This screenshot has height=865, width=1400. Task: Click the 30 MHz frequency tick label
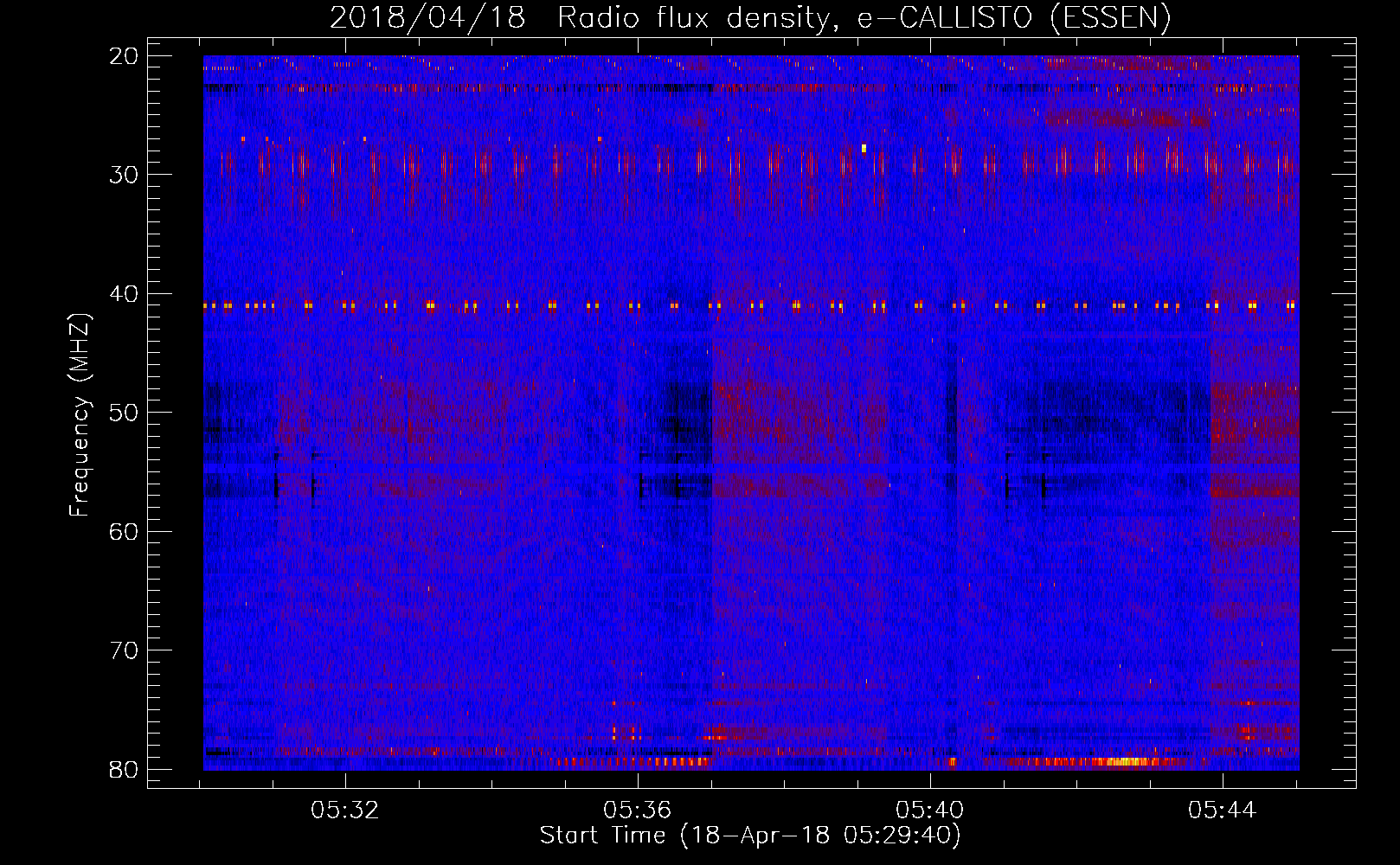[125, 175]
